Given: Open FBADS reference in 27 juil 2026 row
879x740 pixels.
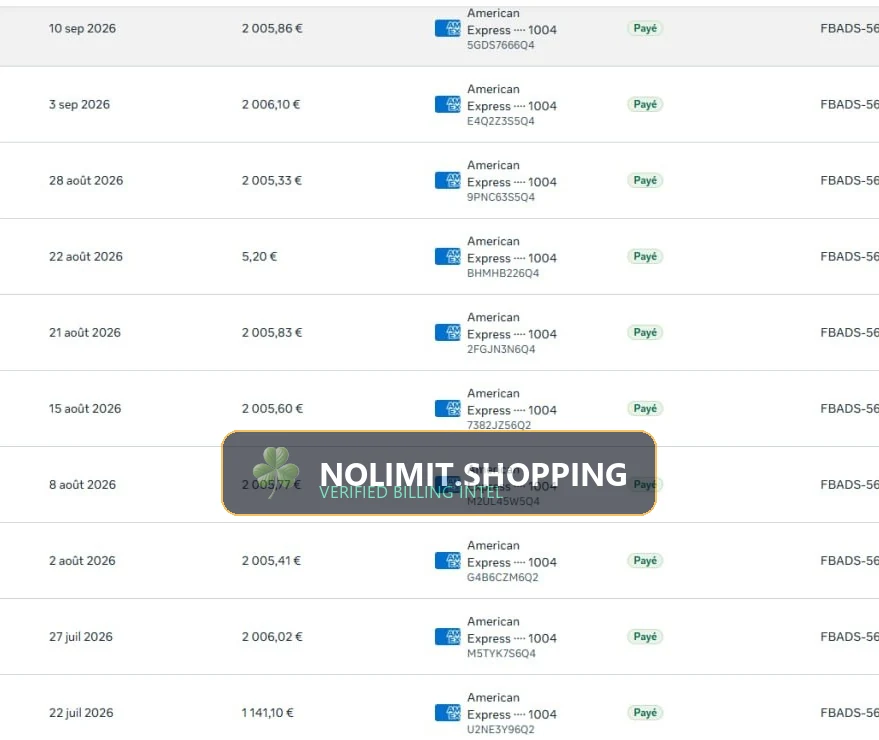Looking at the screenshot, I should 849,637.
